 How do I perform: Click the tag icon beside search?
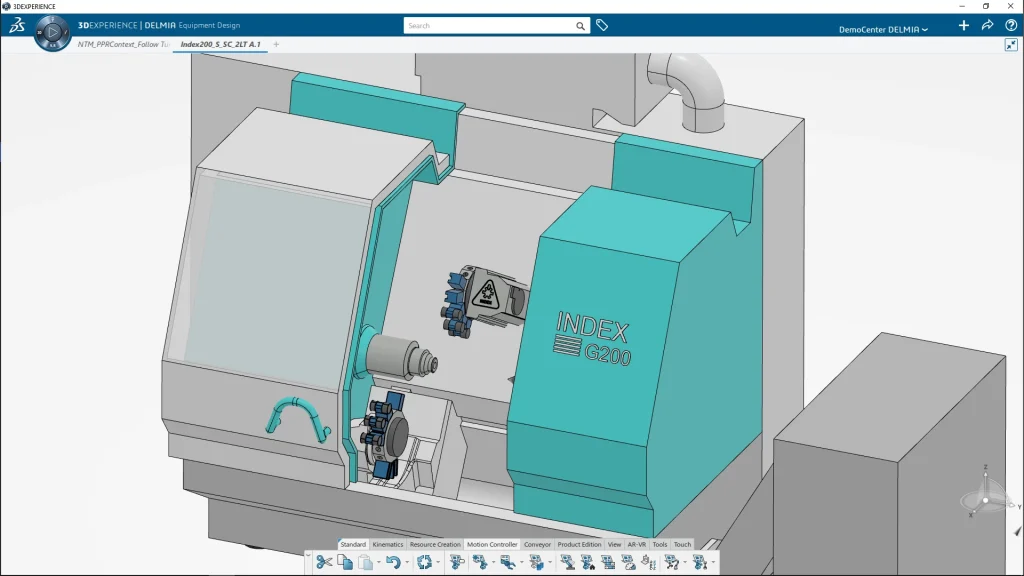tap(602, 25)
